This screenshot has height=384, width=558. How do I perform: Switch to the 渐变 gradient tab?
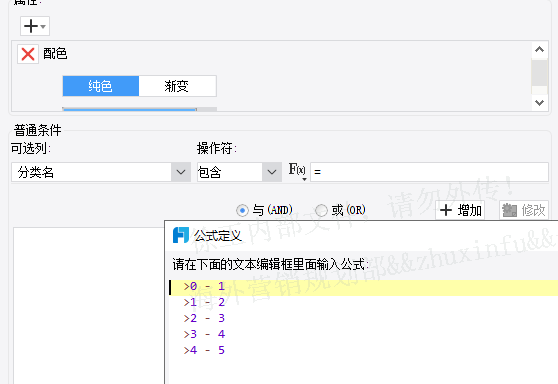[x=177, y=86]
